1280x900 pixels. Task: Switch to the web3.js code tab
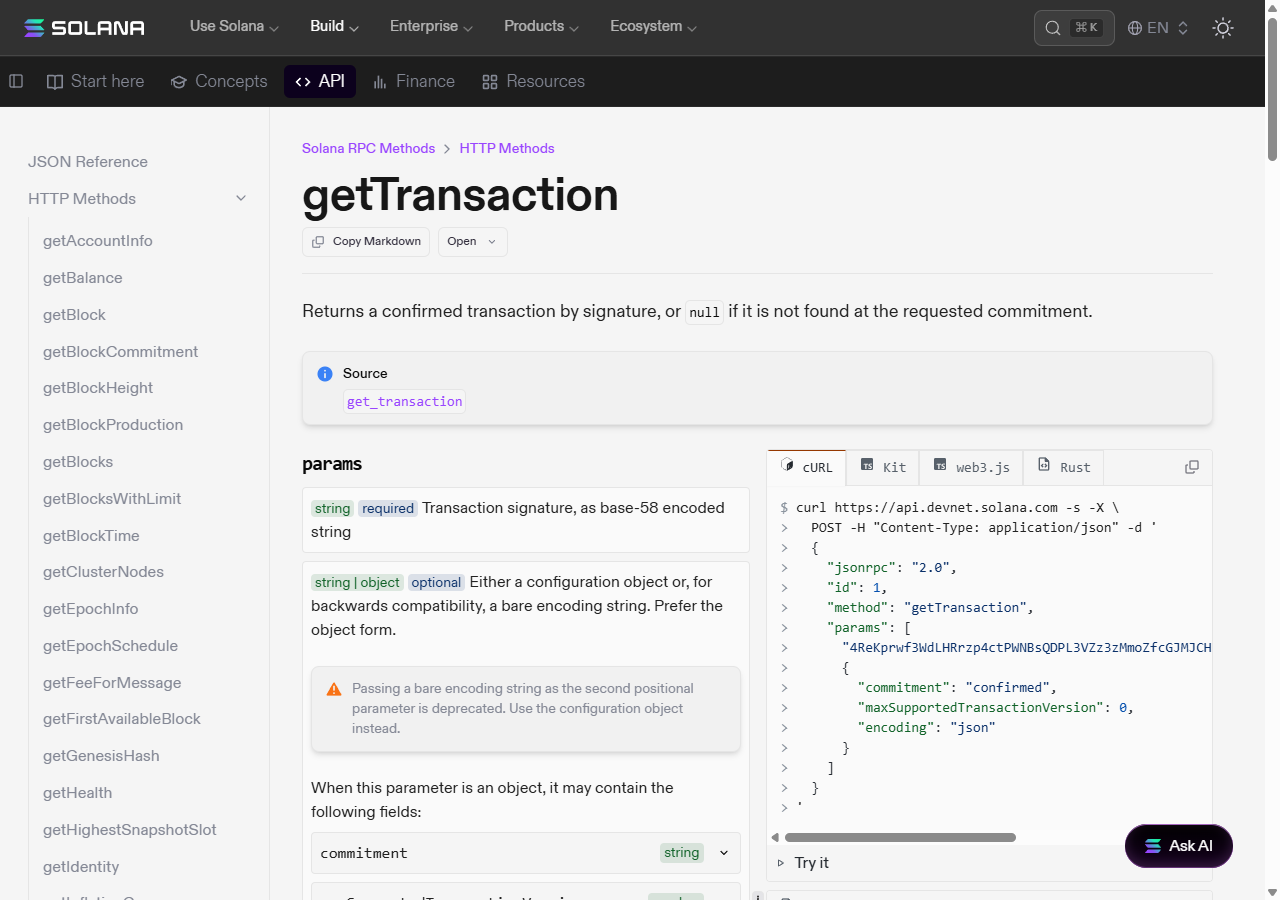(x=971, y=467)
